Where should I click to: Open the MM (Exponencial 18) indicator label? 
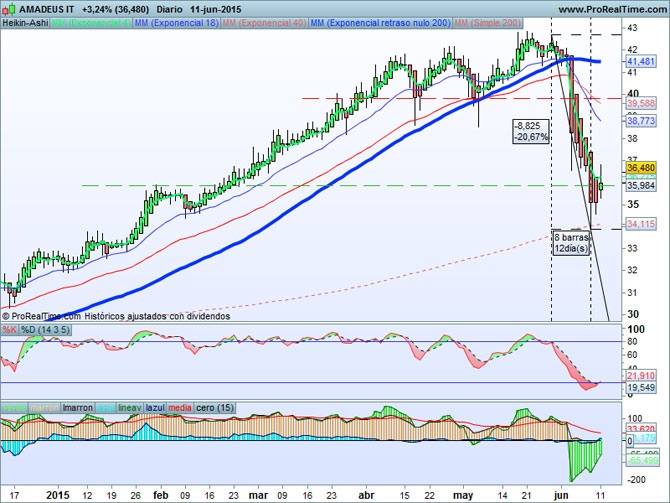(176, 23)
